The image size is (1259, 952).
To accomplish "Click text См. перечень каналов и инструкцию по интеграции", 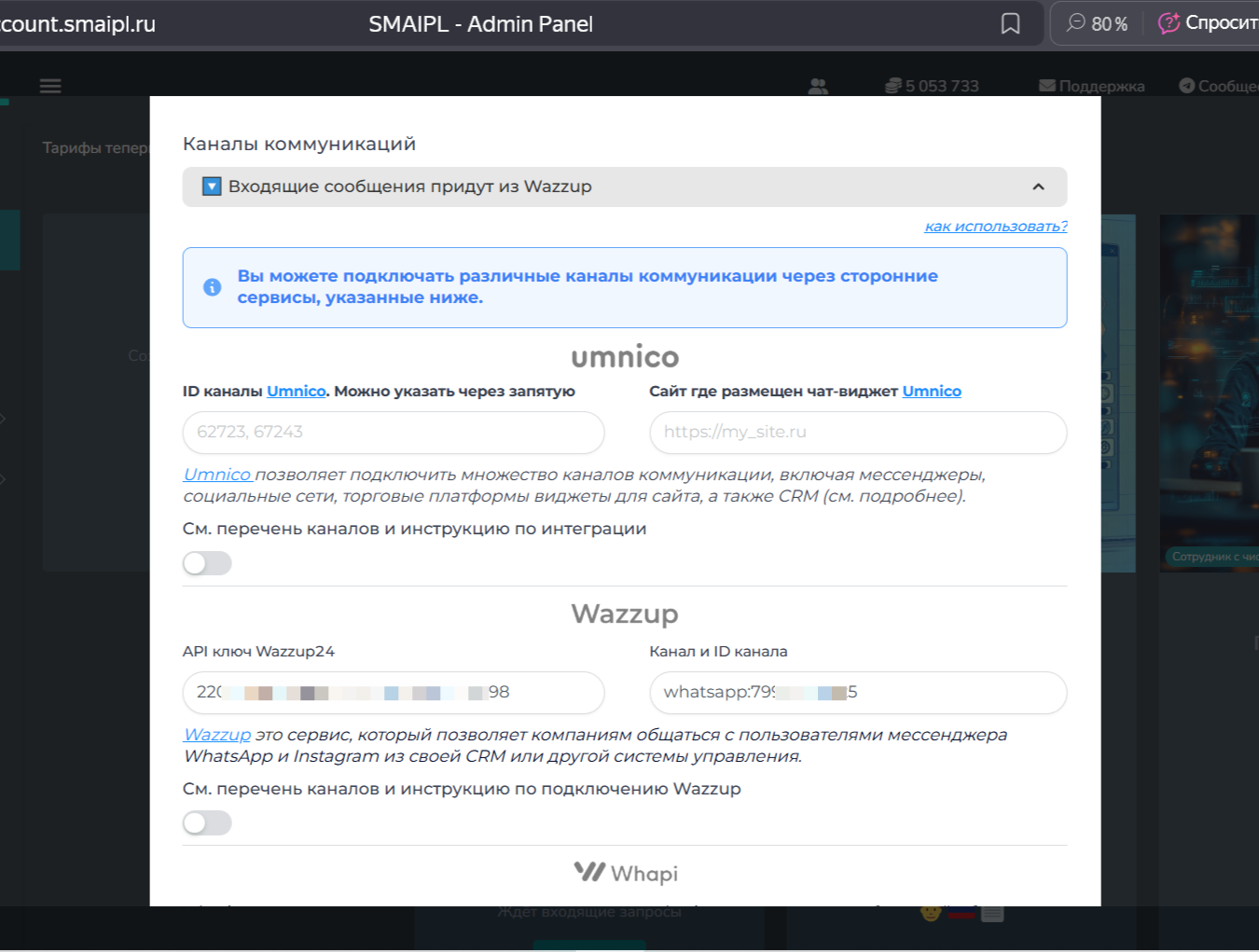I will click(x=415, y=529).
